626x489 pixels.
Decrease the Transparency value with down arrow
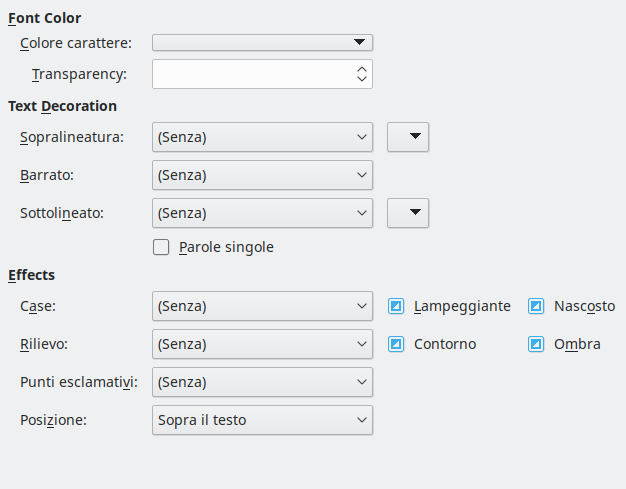[362, 80]
